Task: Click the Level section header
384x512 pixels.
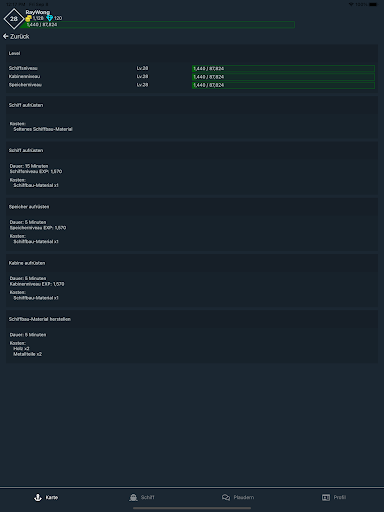Action: click(x=192, y=53)
